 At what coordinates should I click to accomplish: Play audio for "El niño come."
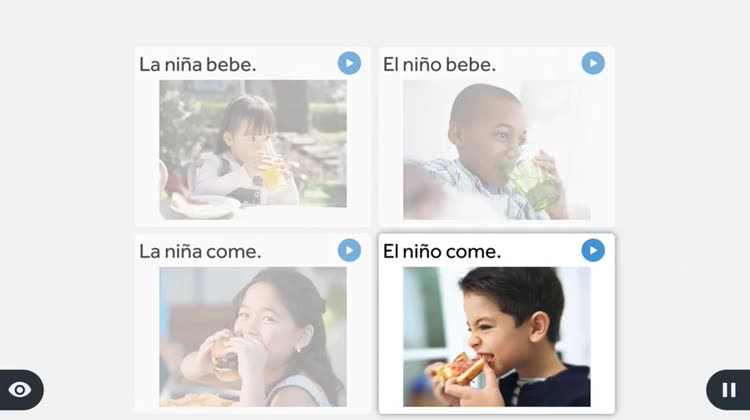coord(593,250)
